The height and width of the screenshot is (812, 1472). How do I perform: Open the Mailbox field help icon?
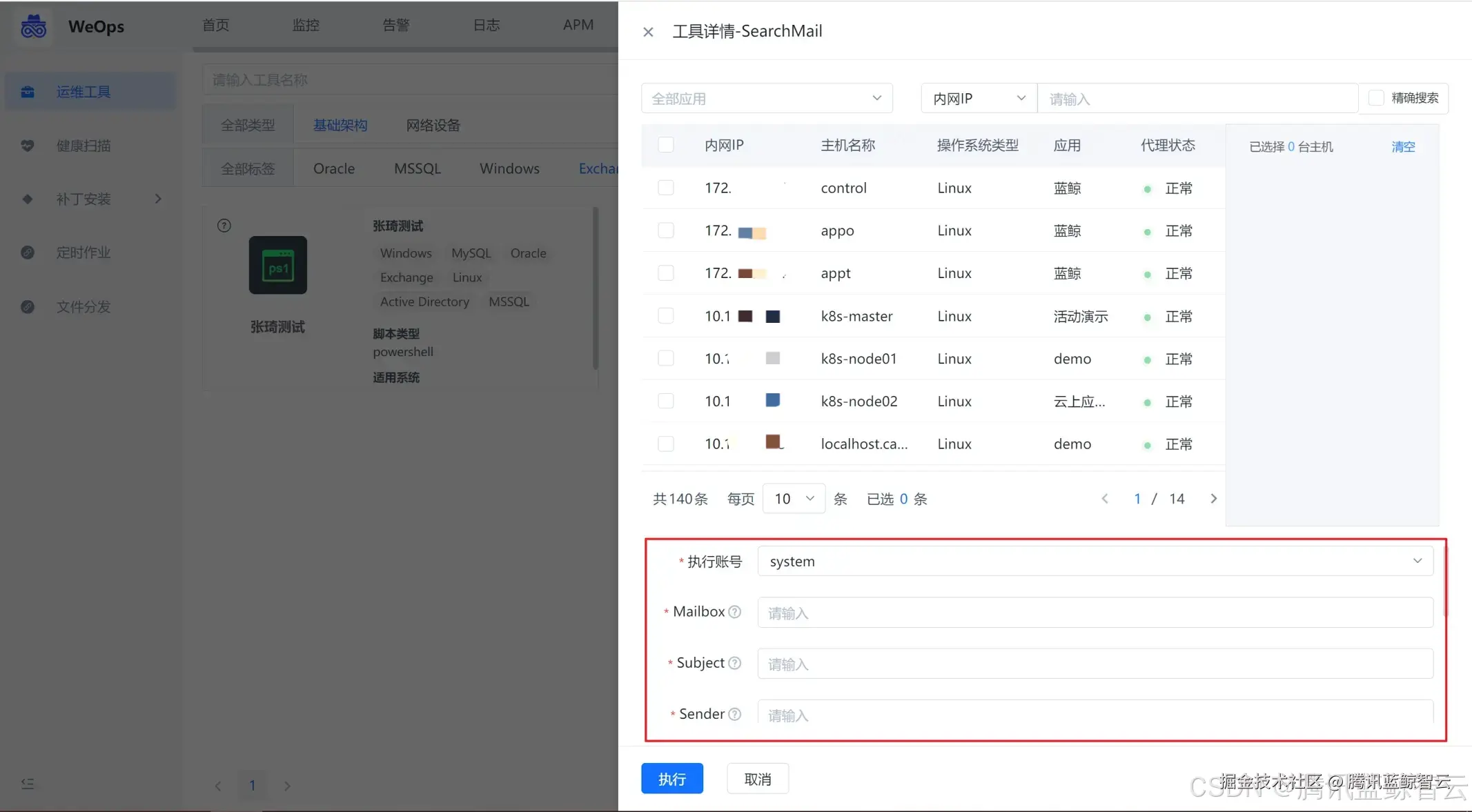click(734, 611)
